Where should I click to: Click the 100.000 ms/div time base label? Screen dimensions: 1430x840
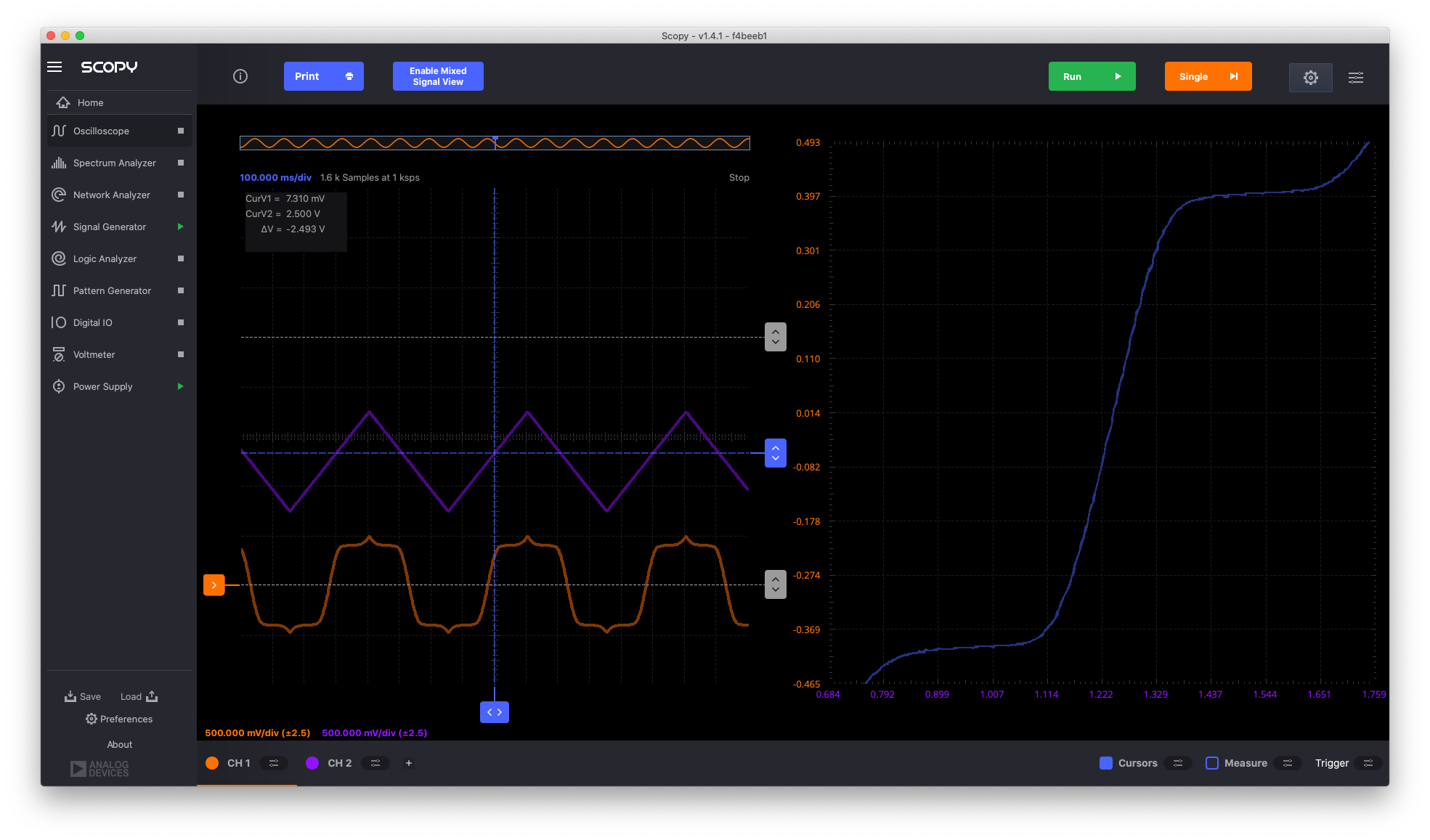click(276, 177)
